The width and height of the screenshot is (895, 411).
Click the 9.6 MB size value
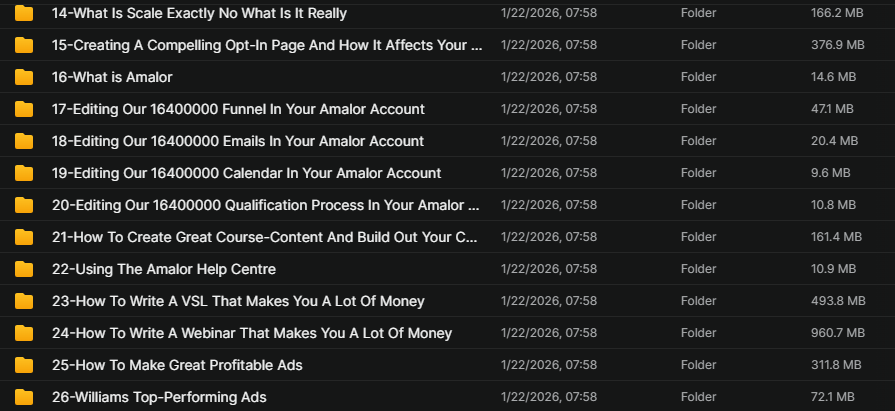pyautogui.click(x=831, y=173)
